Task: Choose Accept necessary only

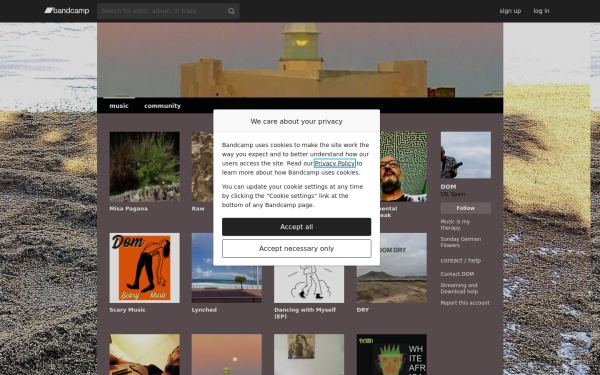Action: (297, 249)
